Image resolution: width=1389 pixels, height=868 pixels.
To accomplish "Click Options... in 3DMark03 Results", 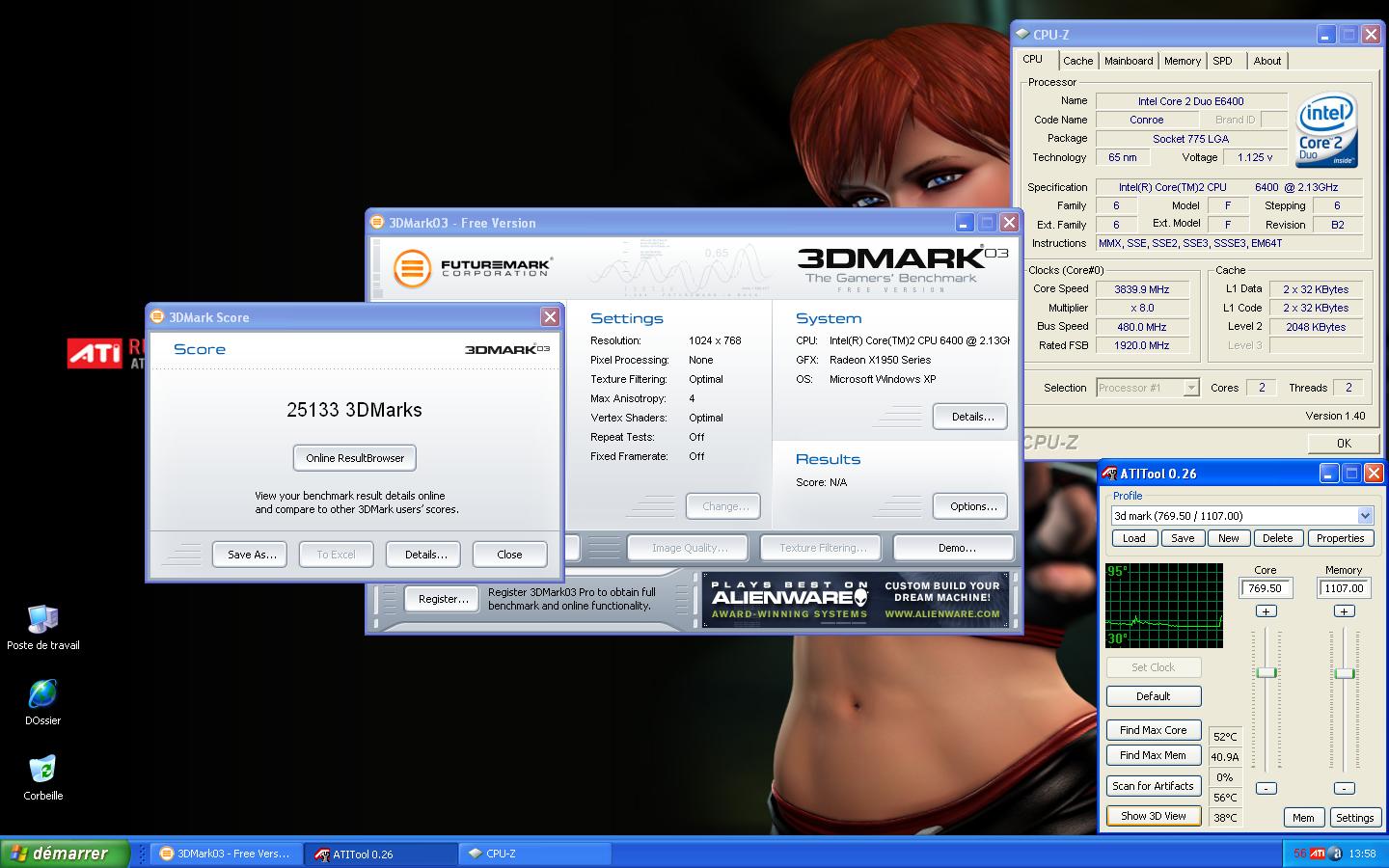I will click(971, 506).
